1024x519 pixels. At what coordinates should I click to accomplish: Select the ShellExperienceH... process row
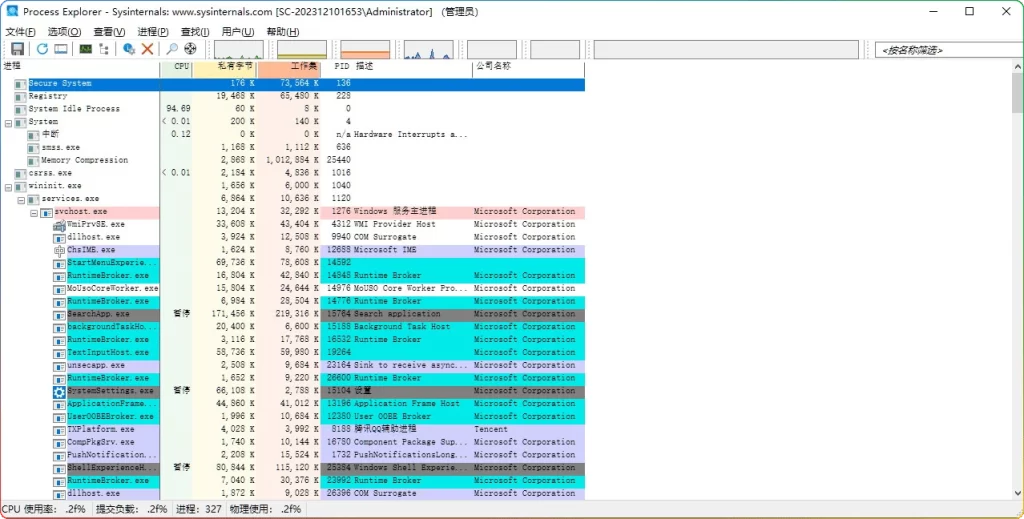point(293,467)
